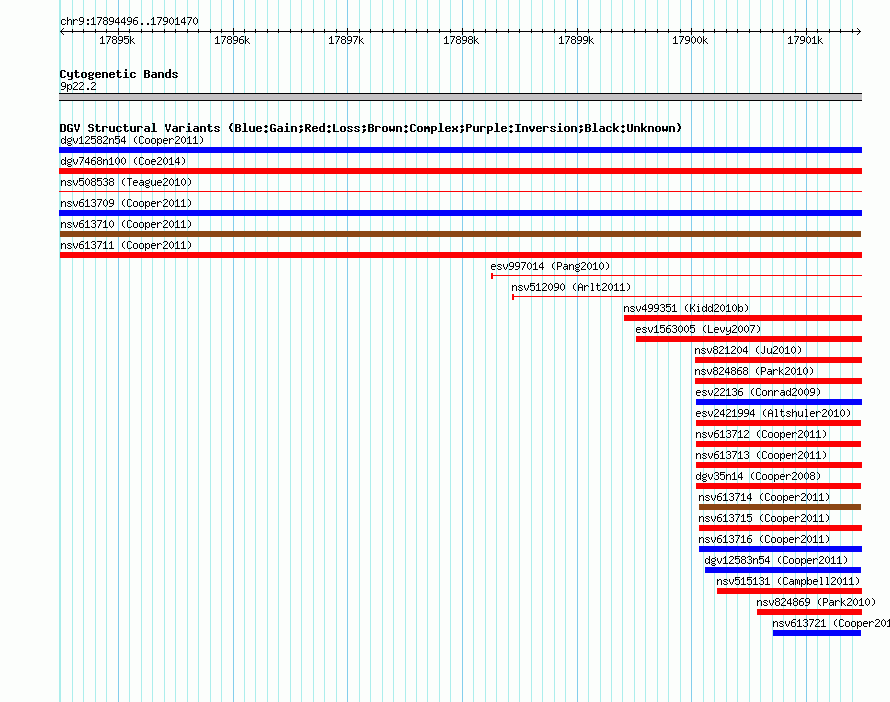The image size is (890, 702).
Task: Select dgv35n14 (Cooper2008) label
Action: pos(758,476)
